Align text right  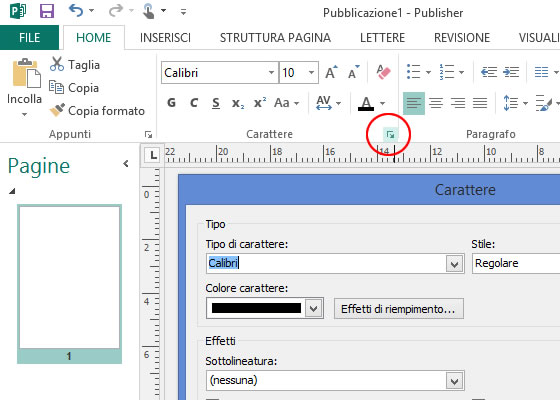(x=458, y=103)
